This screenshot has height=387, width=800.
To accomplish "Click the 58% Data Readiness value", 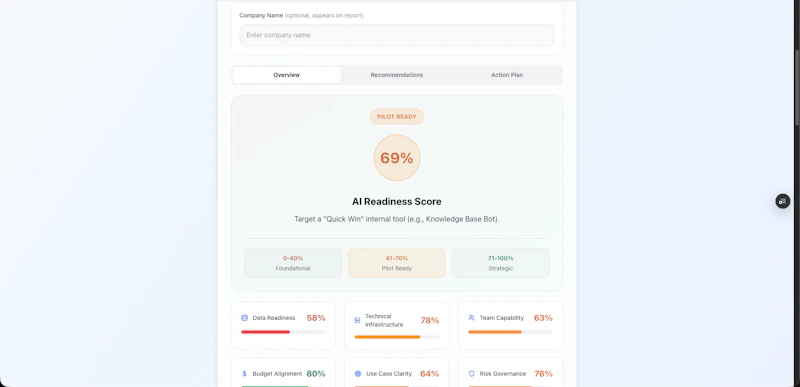I will pyautogui.click(x=316, y=318).
